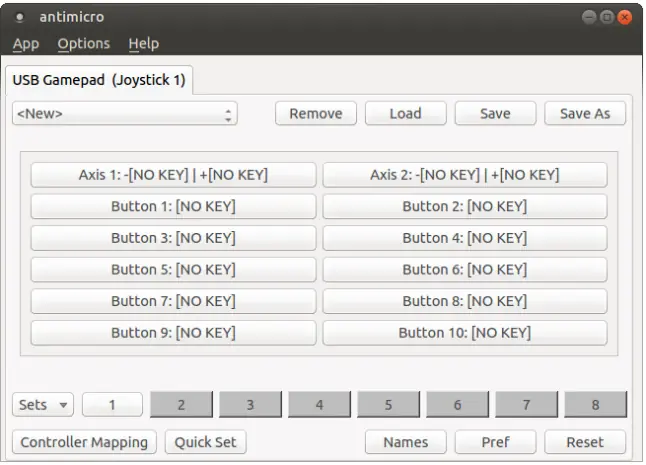Assign a key to Button 10
This screenshot has height=465, width=646.
click(465, 333)
